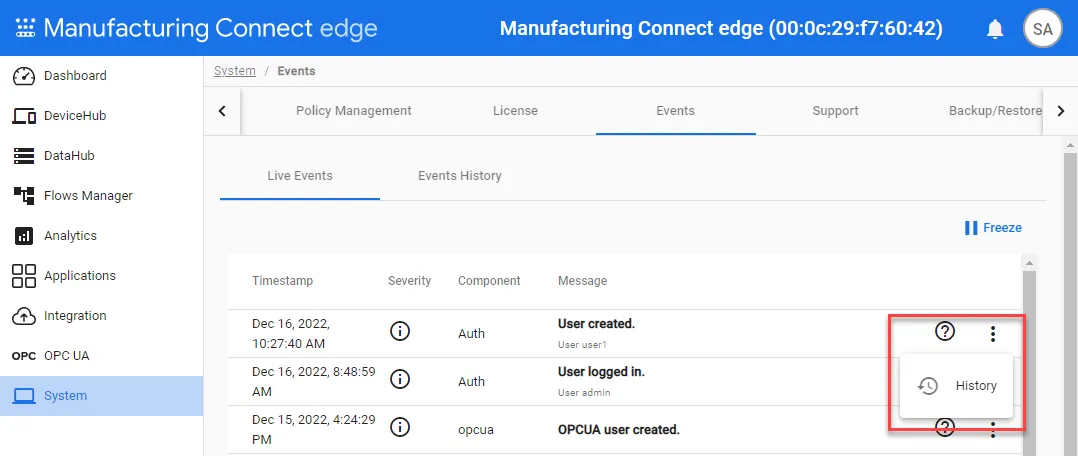Click the User admin detail text
Viewport: 1078px width, 456px height.
584,393
